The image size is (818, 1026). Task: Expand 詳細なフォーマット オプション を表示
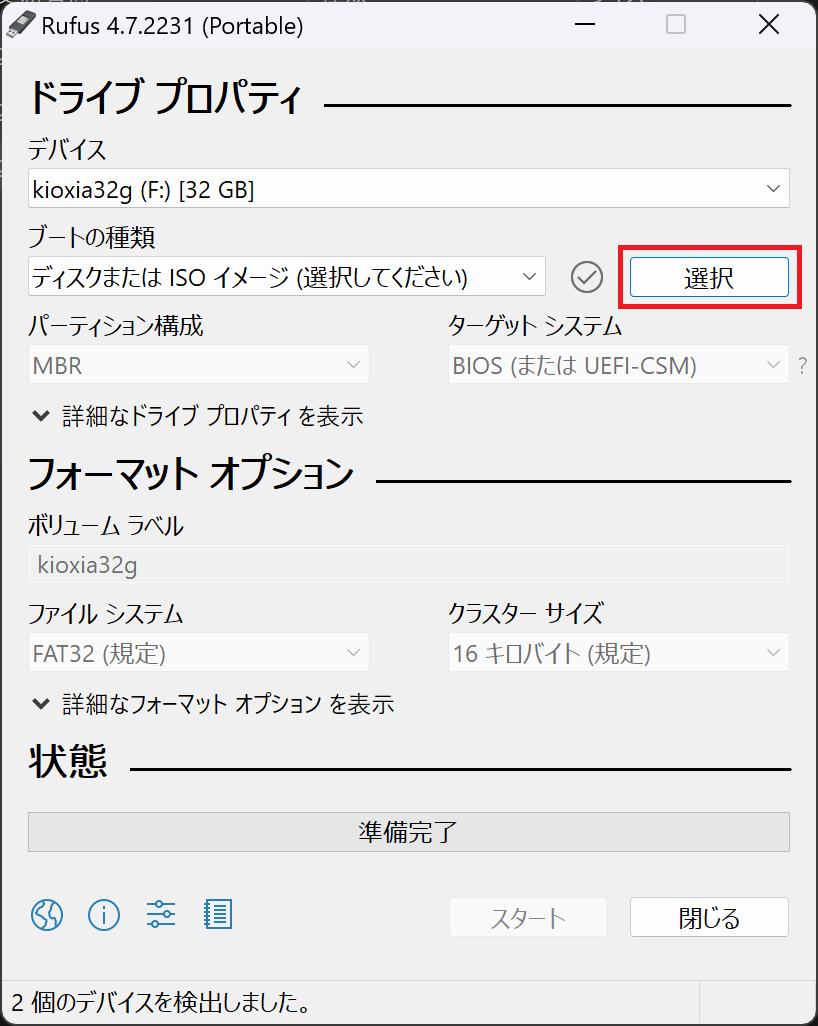(212, 704)
